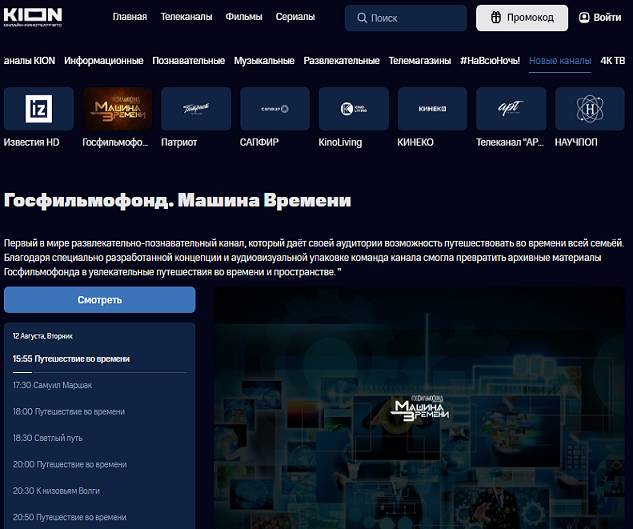Screen dimensions: 633x529
Task: Click the search magnifier icon
Action: pos(362,18)
